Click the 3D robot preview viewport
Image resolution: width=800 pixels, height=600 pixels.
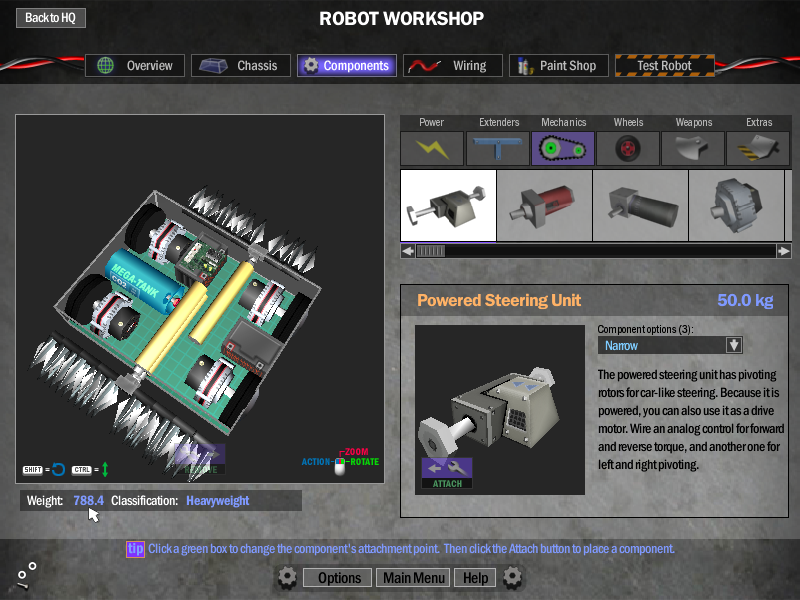click(x=200, y=298)
